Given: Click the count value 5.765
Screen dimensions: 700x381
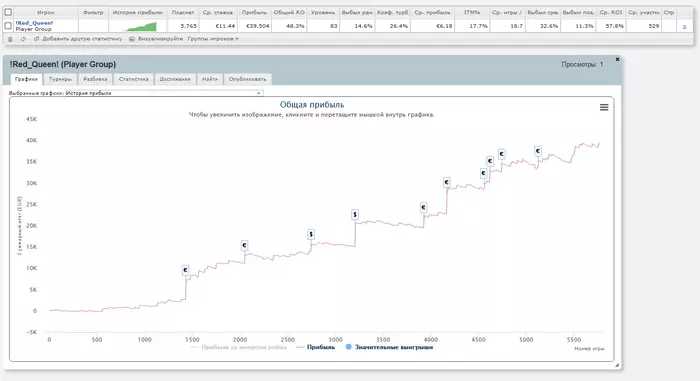Looking at the screenshot, I should (188, 26).
